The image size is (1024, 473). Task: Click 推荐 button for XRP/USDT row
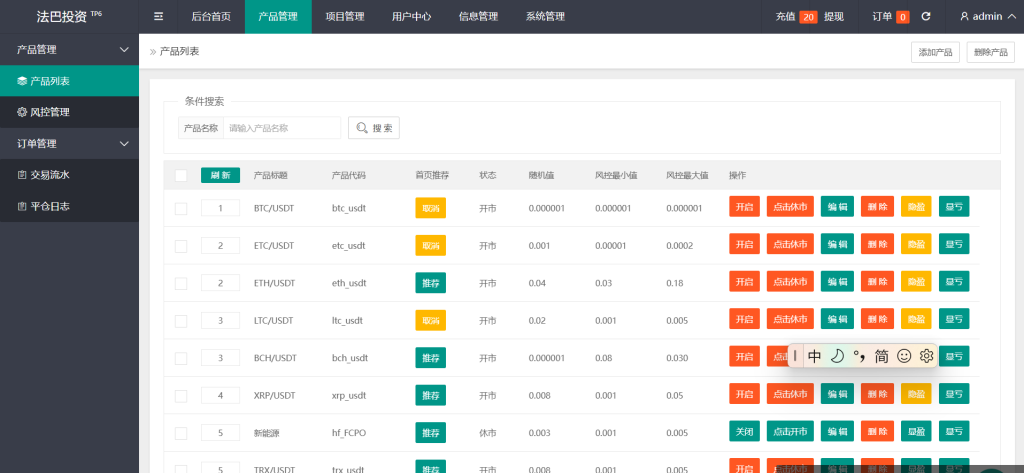[x=430, y=395]
